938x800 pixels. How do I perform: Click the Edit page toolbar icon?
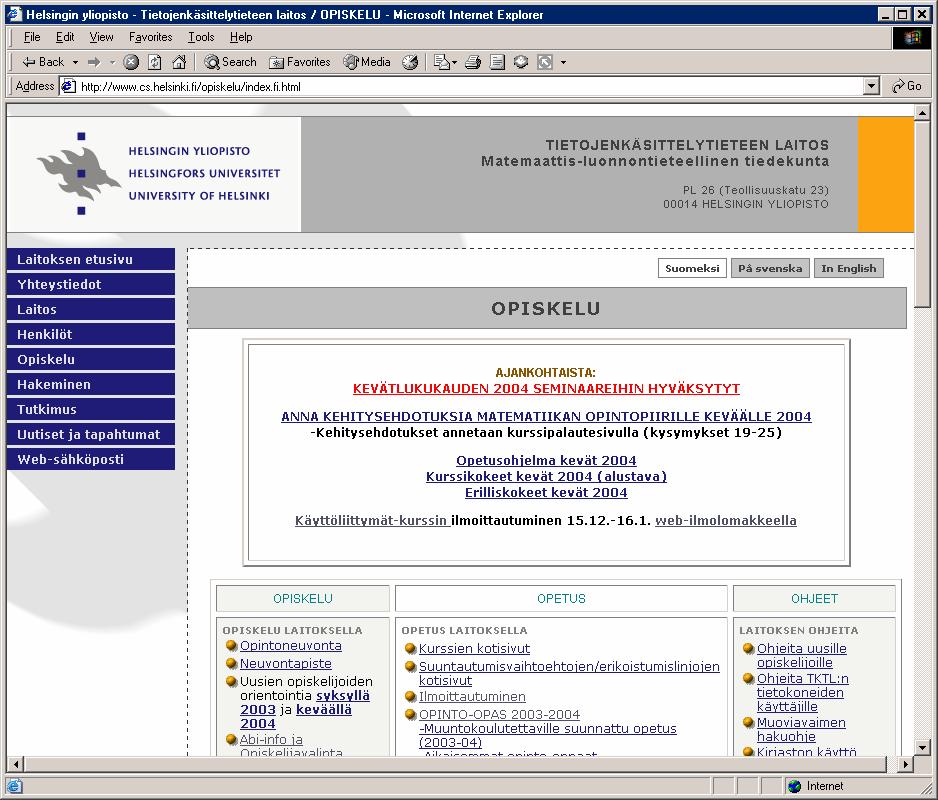coord(497,62)
